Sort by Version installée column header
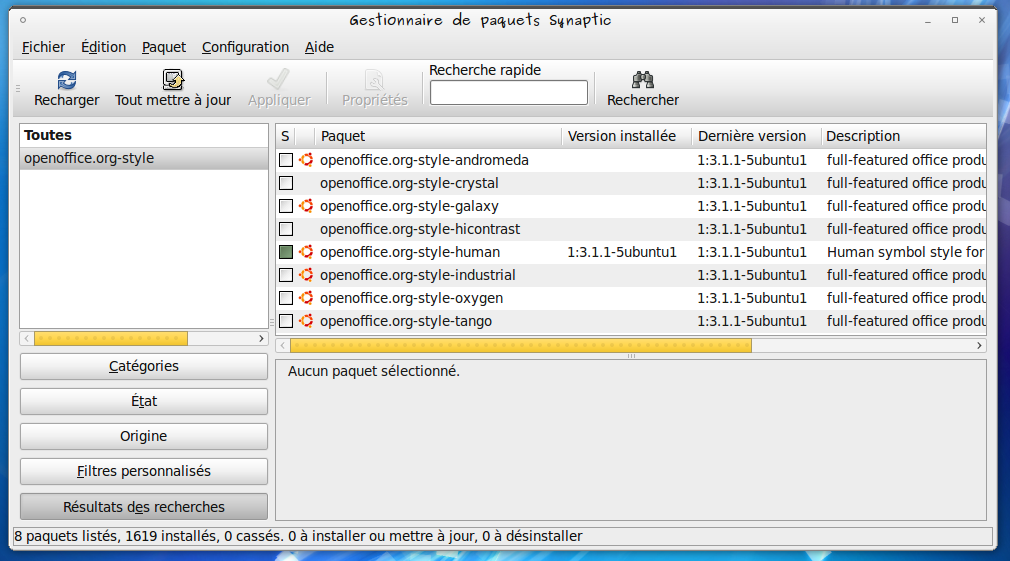This screenshot has height=561, width=1010. 626,136
